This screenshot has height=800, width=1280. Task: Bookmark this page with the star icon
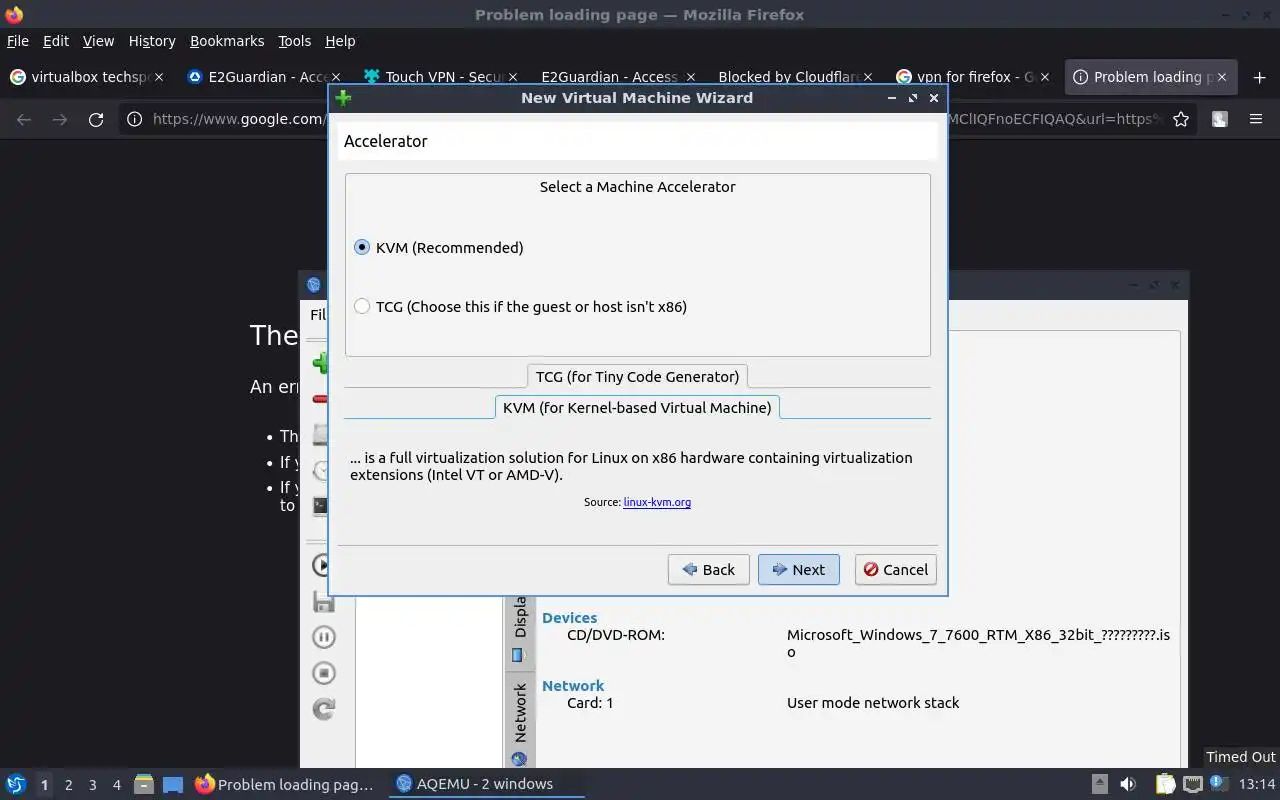pyautogui.click(x=1181, y=119)
